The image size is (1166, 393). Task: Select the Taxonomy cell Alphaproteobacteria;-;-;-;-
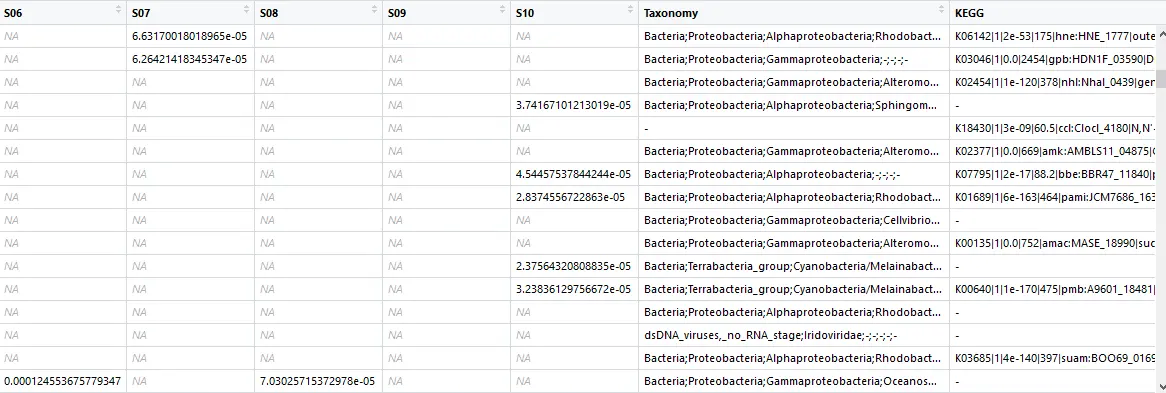794,174
